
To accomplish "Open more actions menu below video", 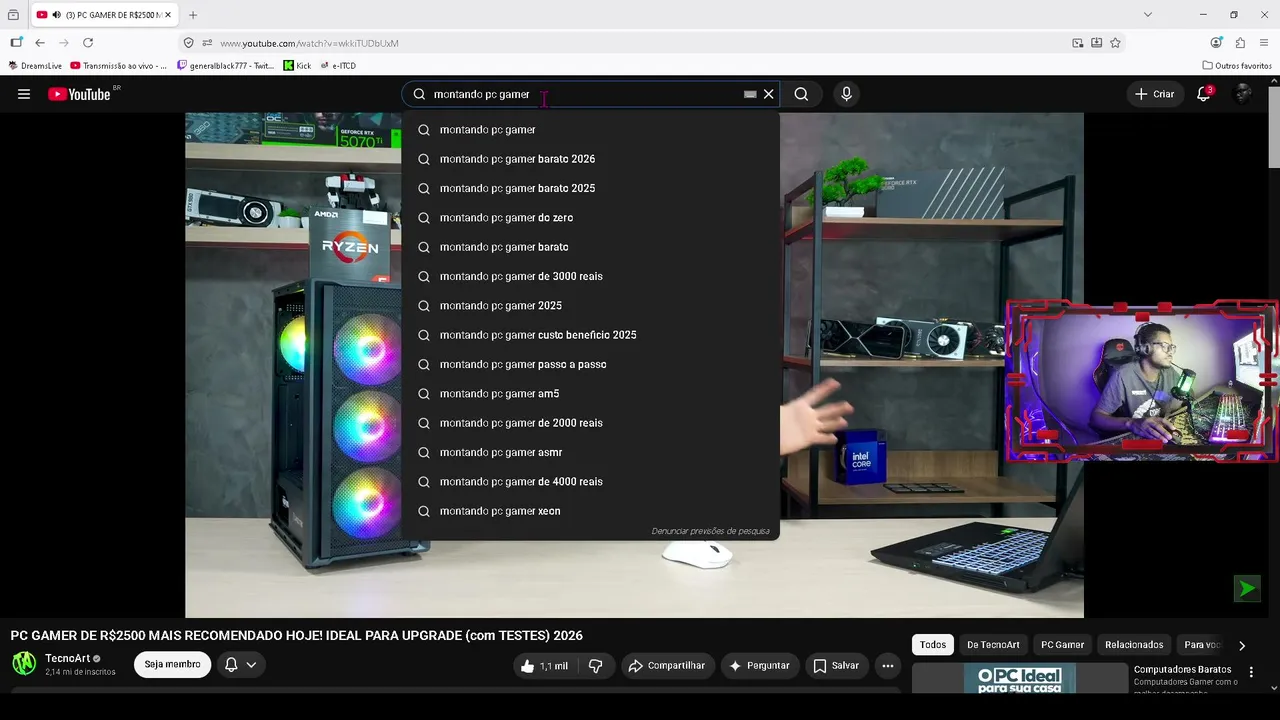I will click(887, 666).
